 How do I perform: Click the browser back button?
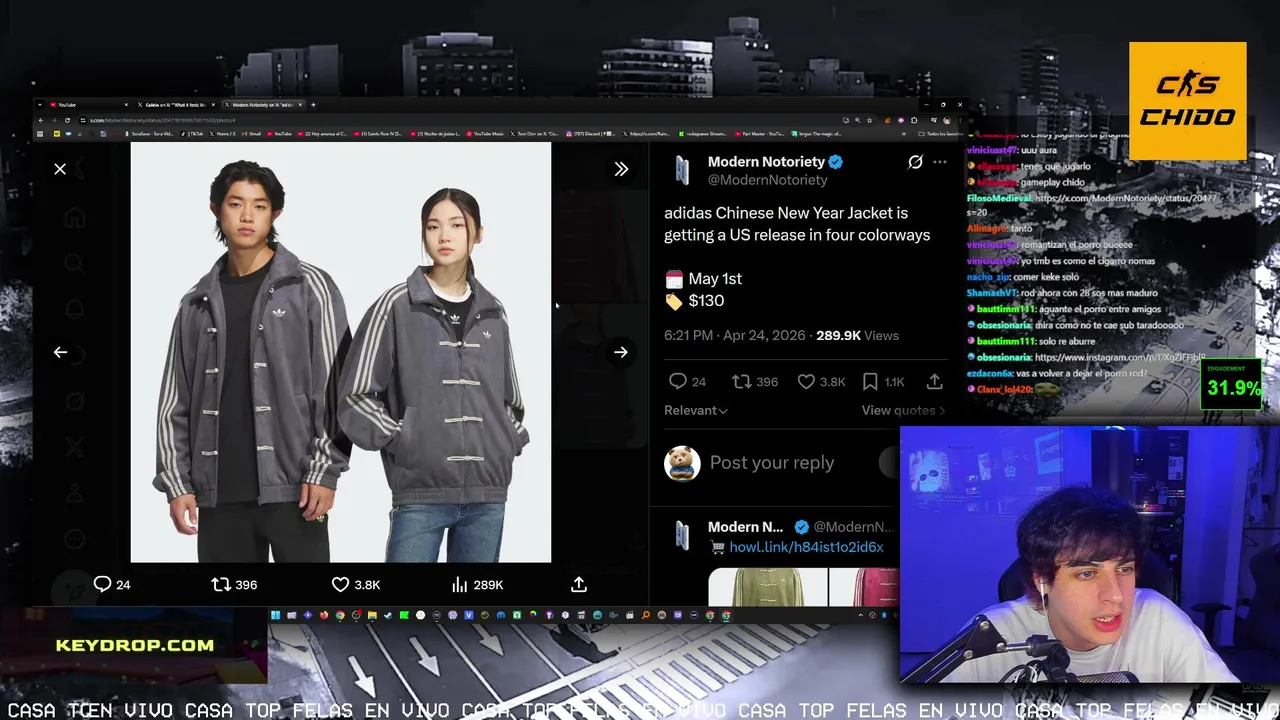[41, 120]
